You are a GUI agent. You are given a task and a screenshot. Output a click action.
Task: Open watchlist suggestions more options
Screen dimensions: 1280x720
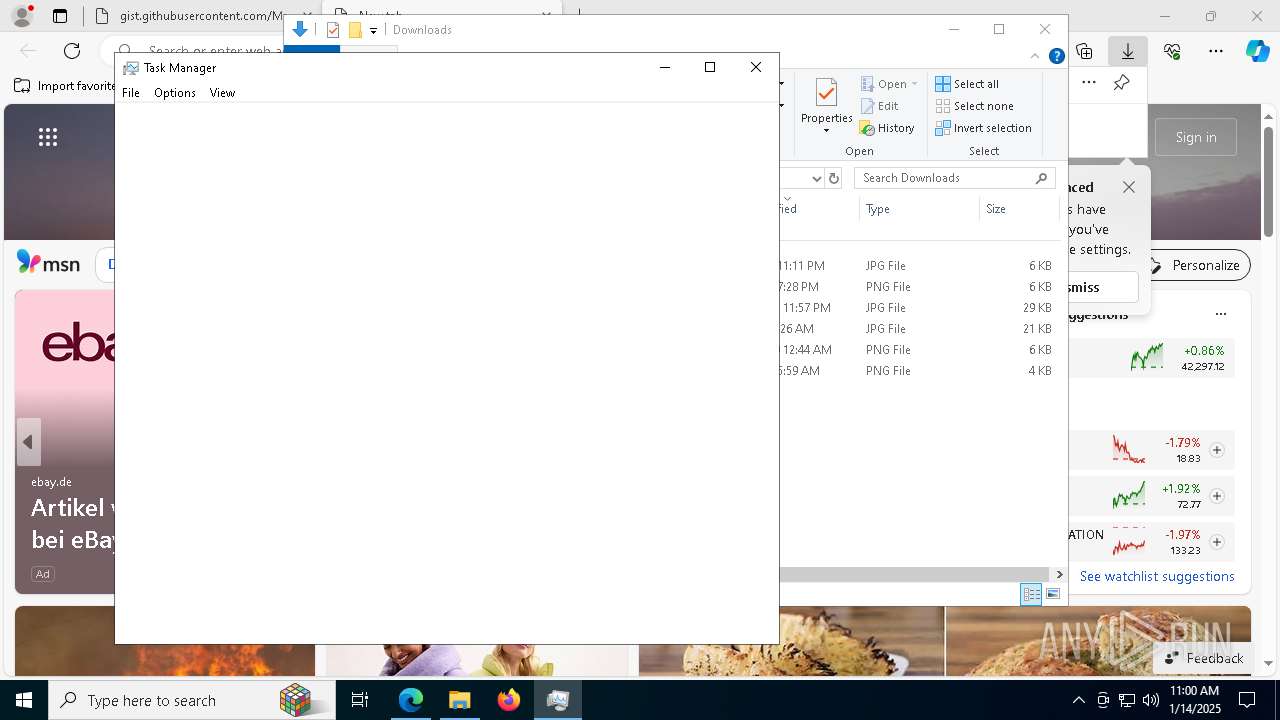[1220, 314]
